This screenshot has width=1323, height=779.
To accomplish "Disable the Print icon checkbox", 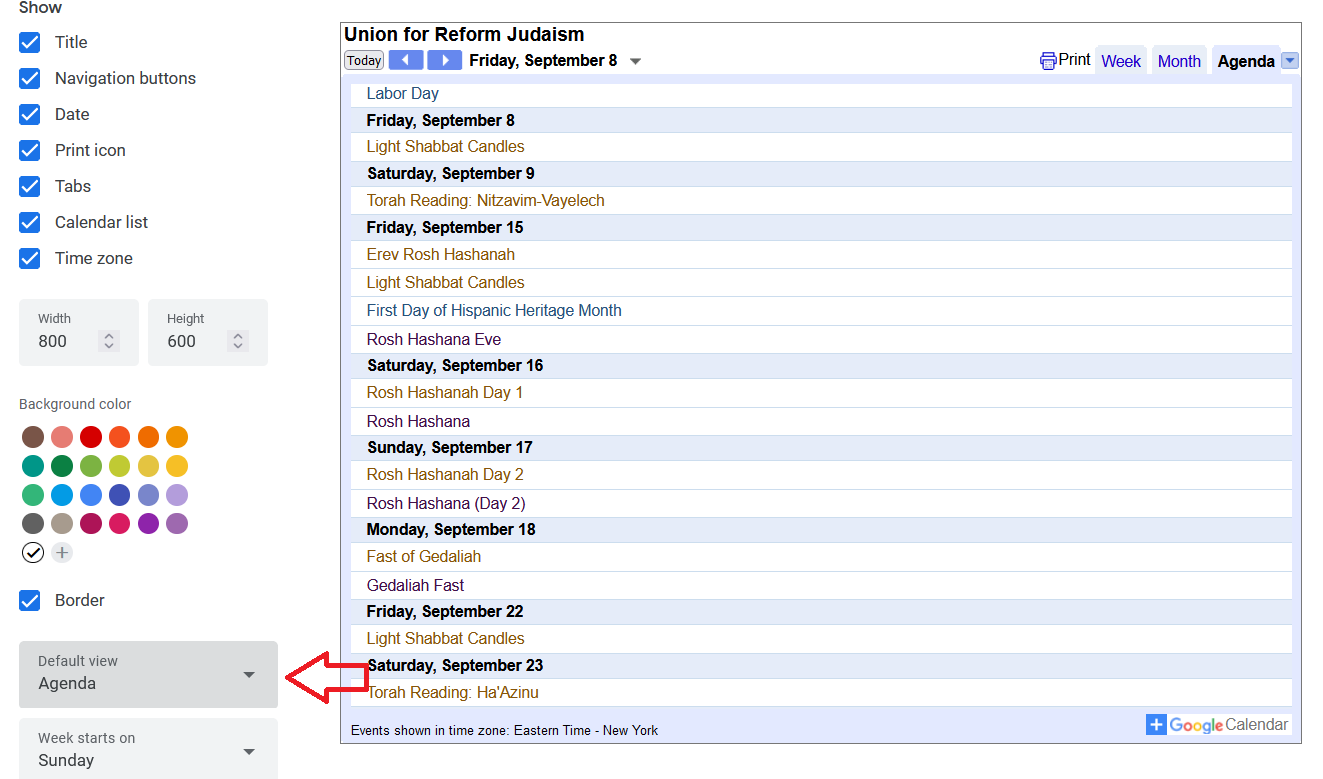I will (30, 150).
